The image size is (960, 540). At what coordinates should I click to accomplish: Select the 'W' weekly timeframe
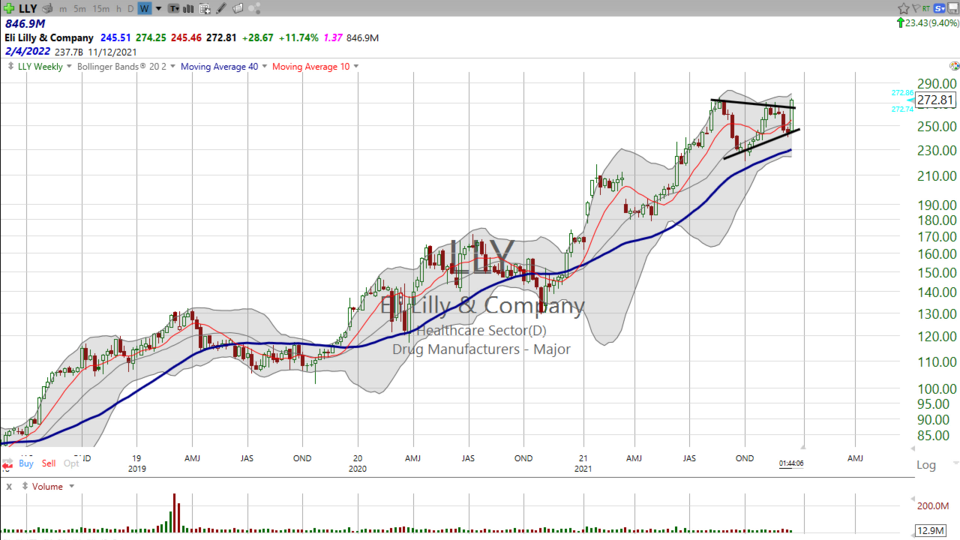144,9
